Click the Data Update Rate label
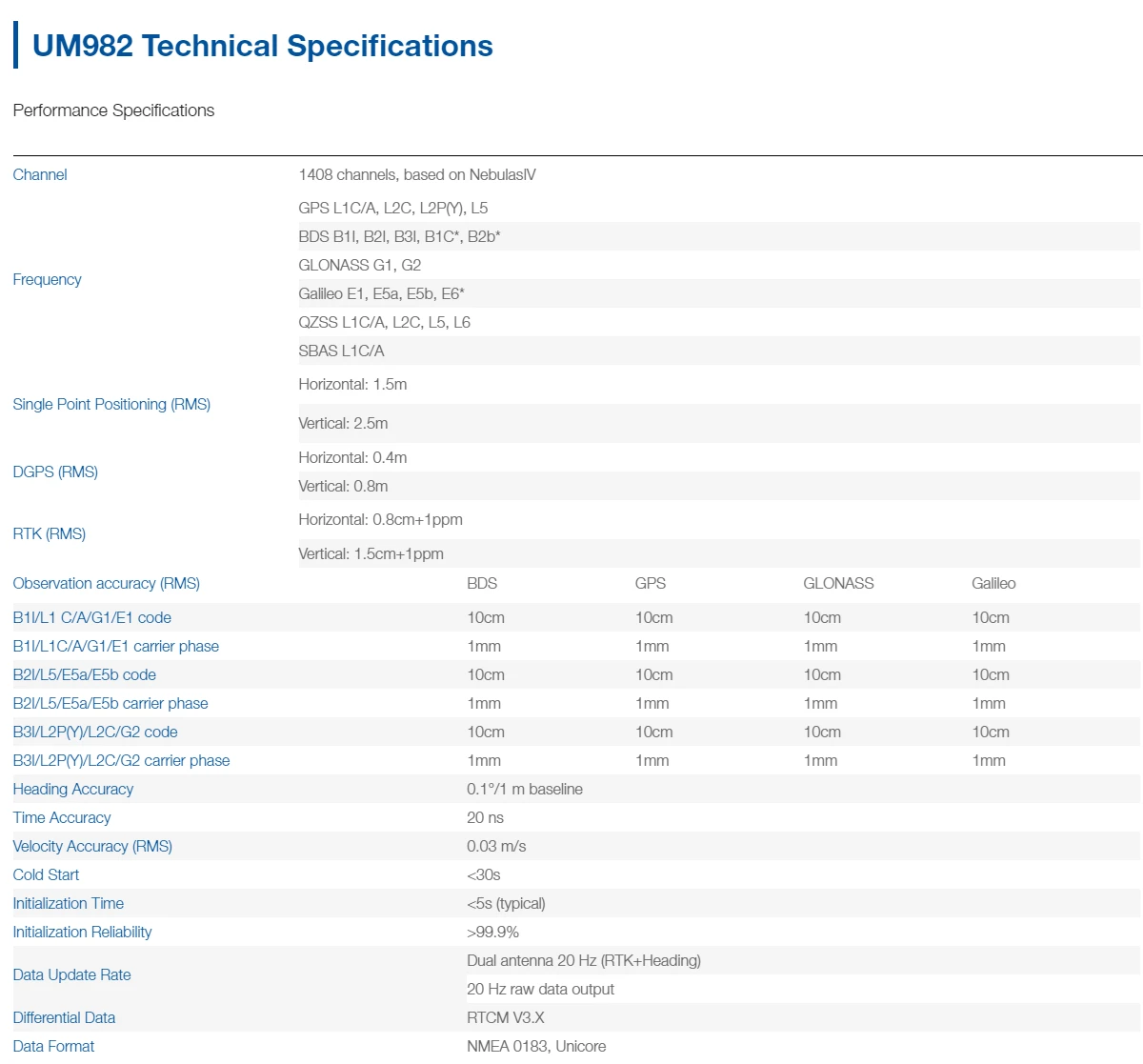This screenshot has height=1064, width=1143. (71, 974)
